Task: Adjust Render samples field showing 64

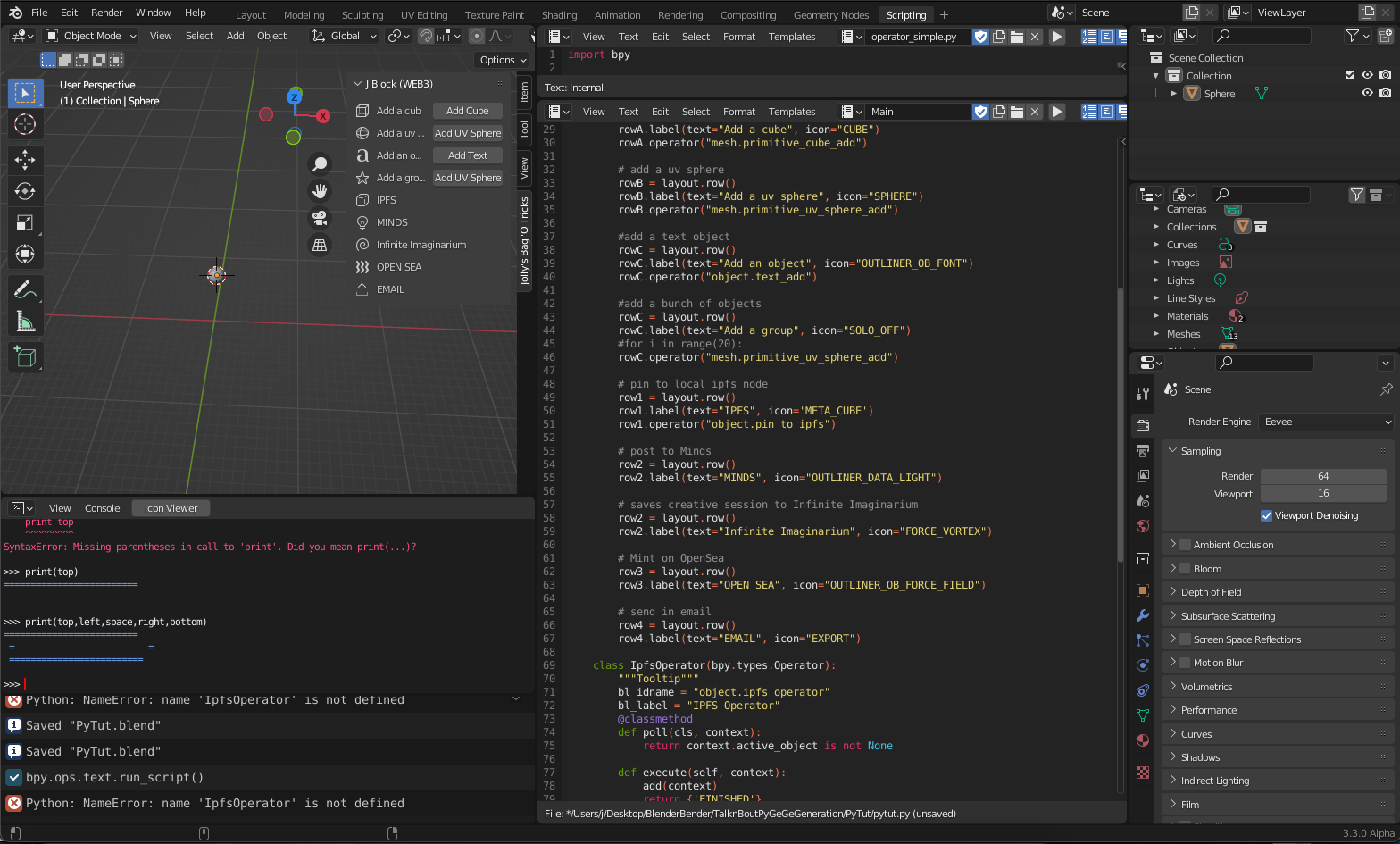Action: [1323, 476]
